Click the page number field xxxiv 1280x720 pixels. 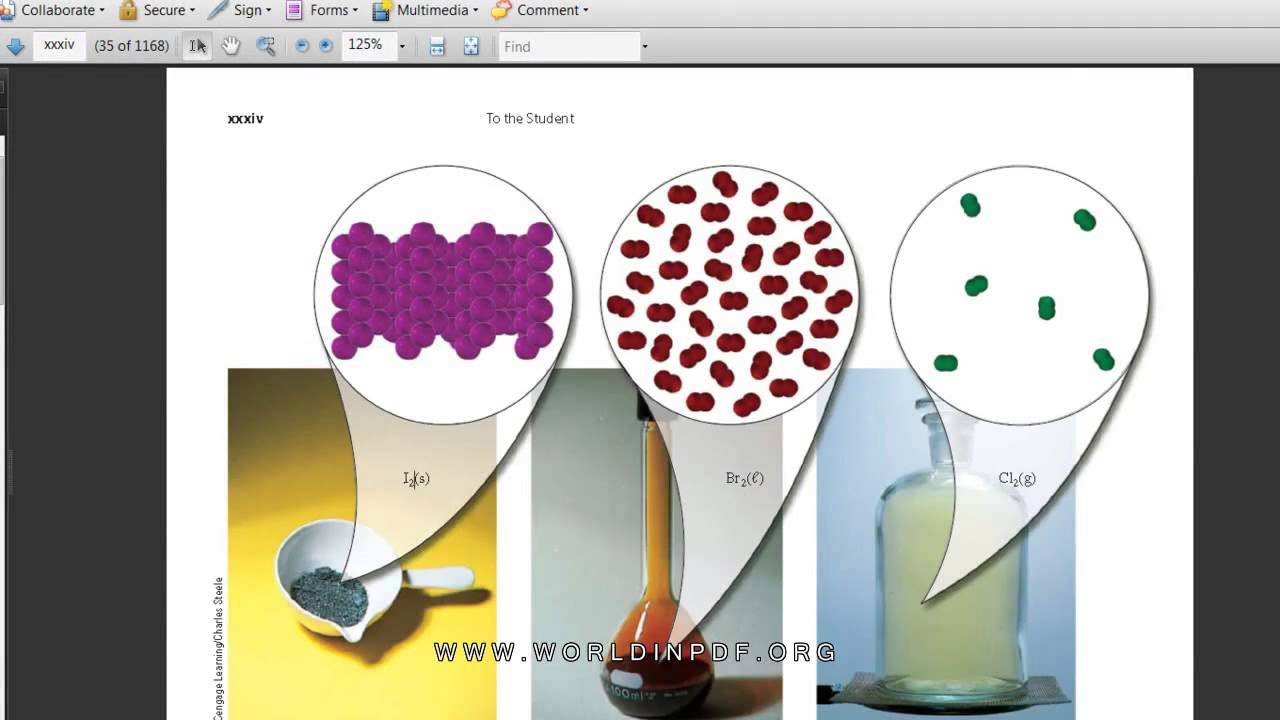pyautogui.click(x=59, y=46)
